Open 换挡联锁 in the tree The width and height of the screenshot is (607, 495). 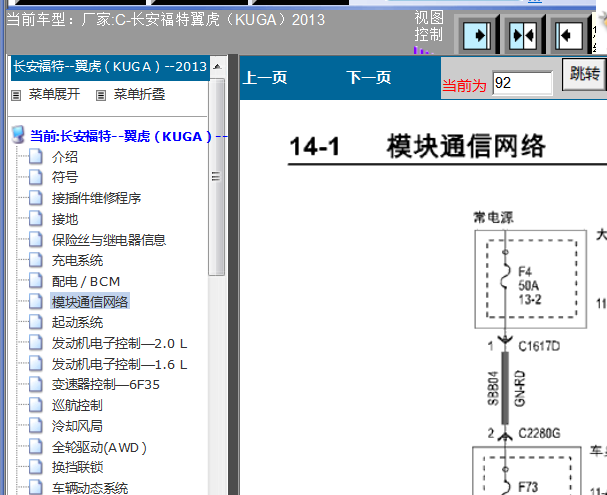[77, 468]
